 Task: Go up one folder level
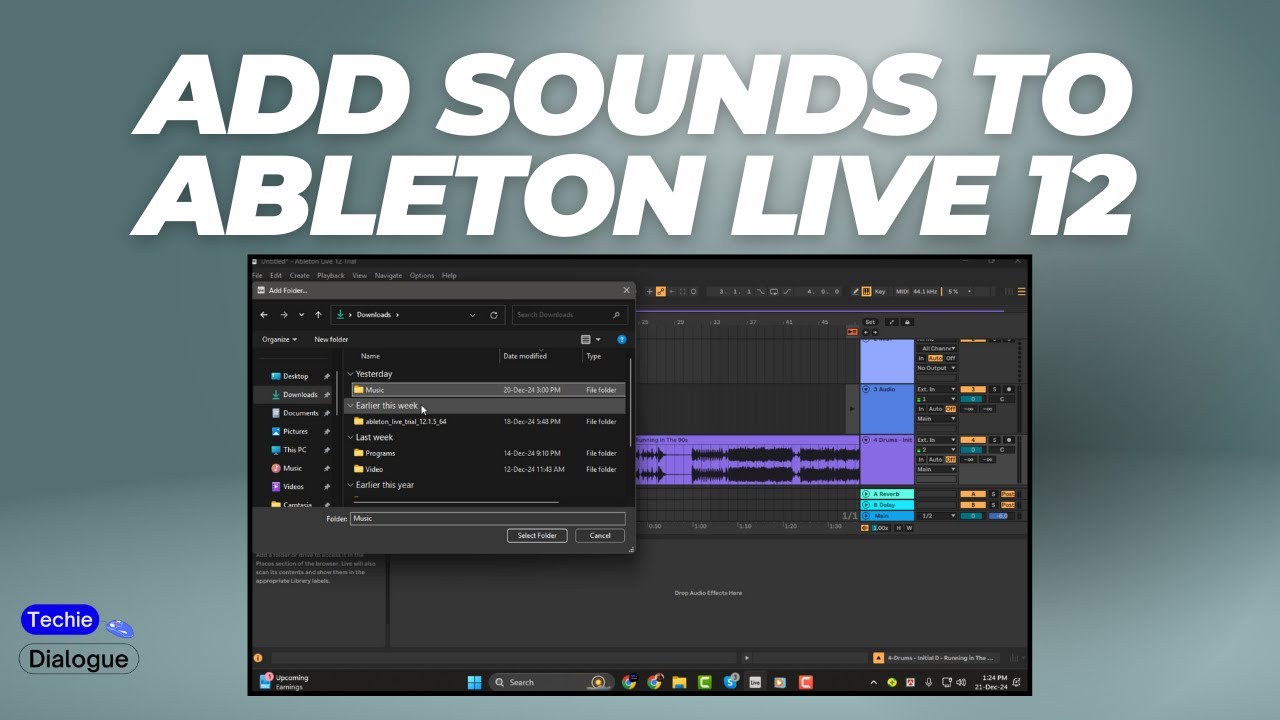point(318,314)
